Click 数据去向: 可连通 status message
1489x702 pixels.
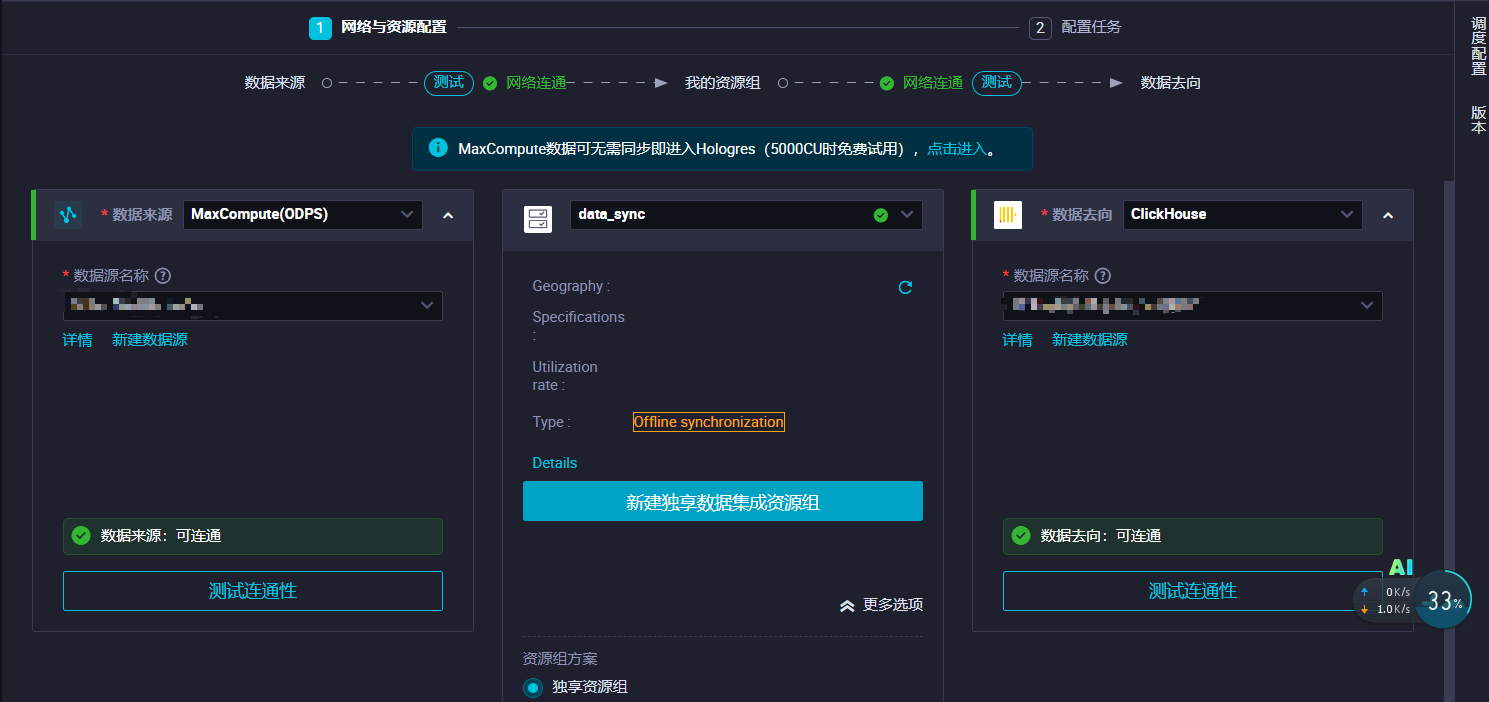[1193, 536]
